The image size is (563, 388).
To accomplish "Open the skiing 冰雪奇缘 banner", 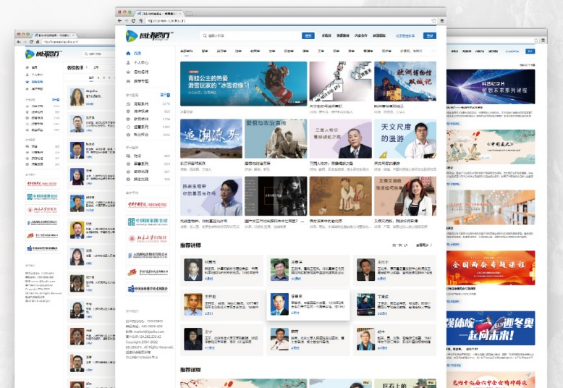I will 243,83.
